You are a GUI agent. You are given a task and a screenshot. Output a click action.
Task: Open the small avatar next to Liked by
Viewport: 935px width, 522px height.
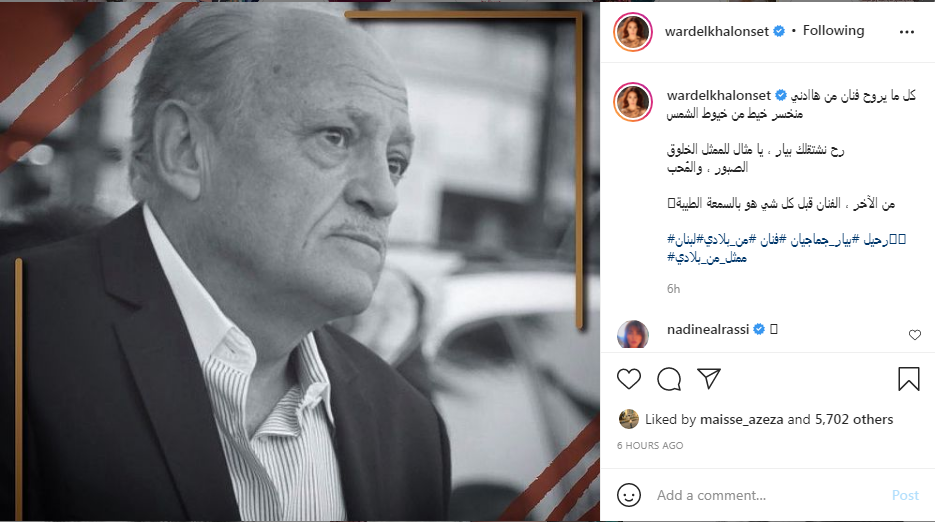point(629,419)
